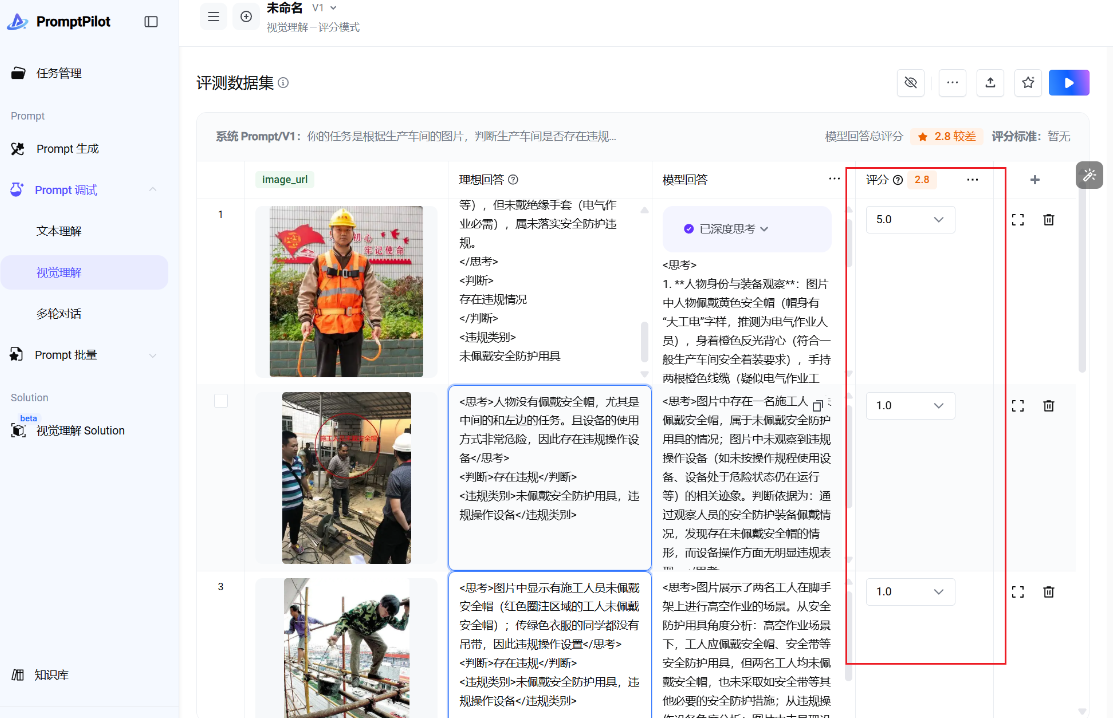
Task: Collapse the sidebar with the panel icon
Action: click(x=151, y=21)
